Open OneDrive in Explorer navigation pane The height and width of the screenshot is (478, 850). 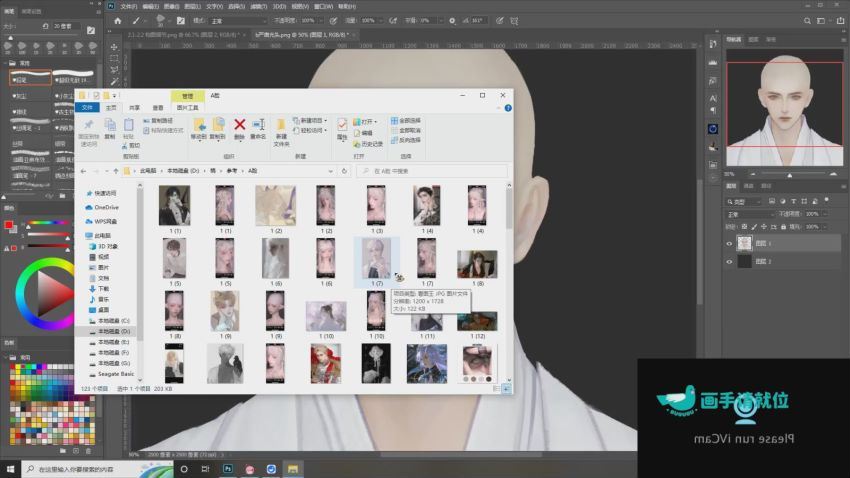click(102, 207)
